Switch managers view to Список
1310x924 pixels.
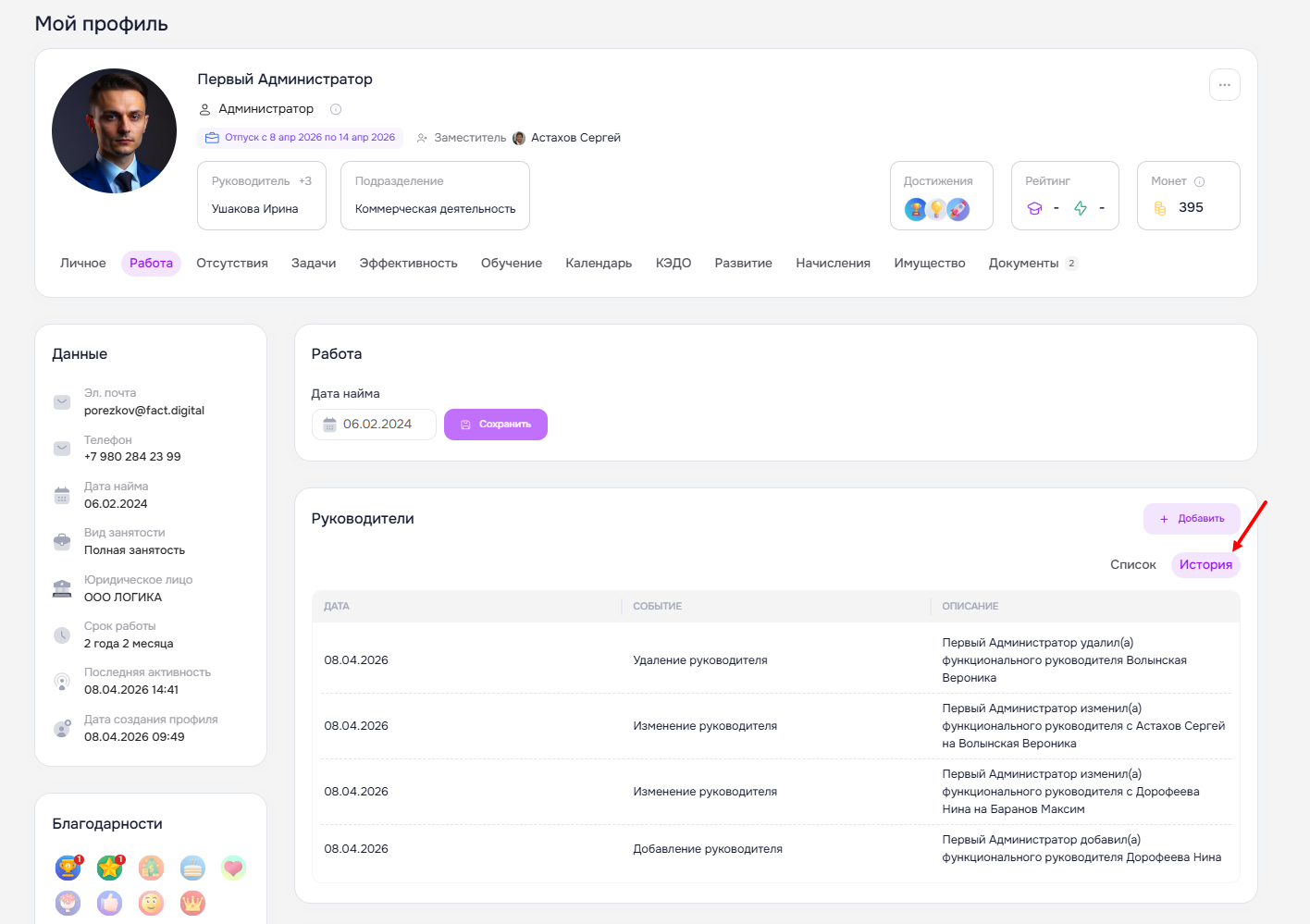point(1132,565)
